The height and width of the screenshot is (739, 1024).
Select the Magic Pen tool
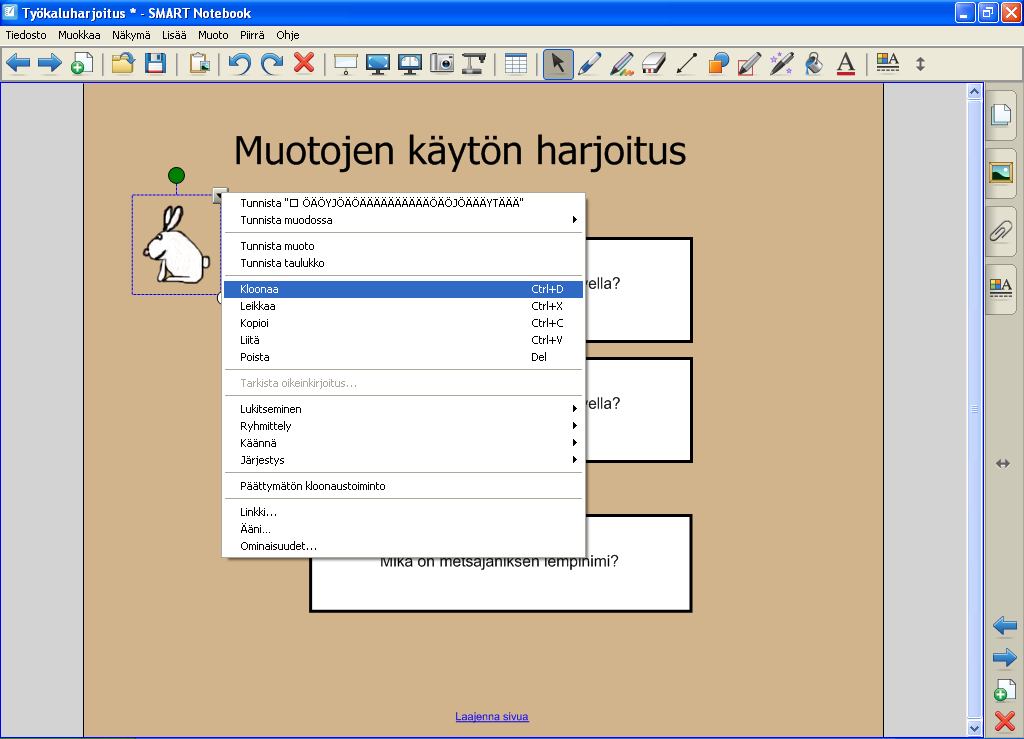(x=782, y=63)
